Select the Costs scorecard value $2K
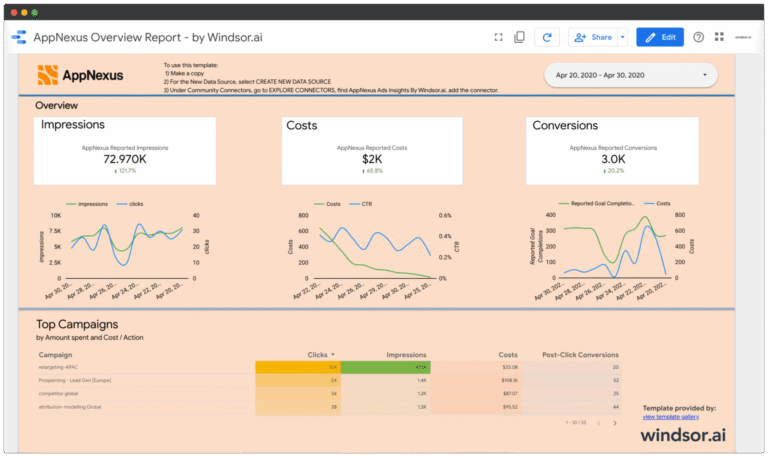 [x=372, y=159]
